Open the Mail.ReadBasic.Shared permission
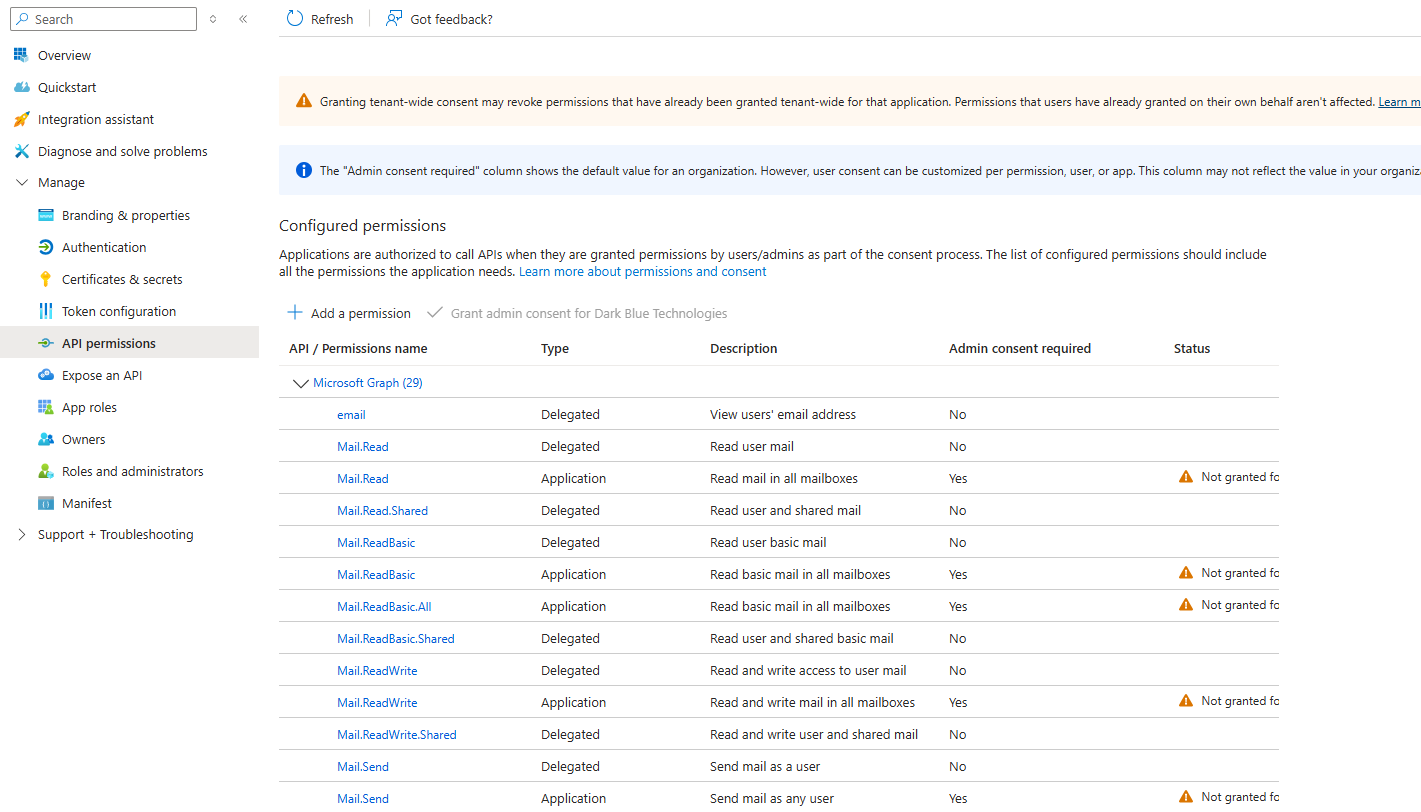Viewport: 1421px width, 812px height. point(396,638)
